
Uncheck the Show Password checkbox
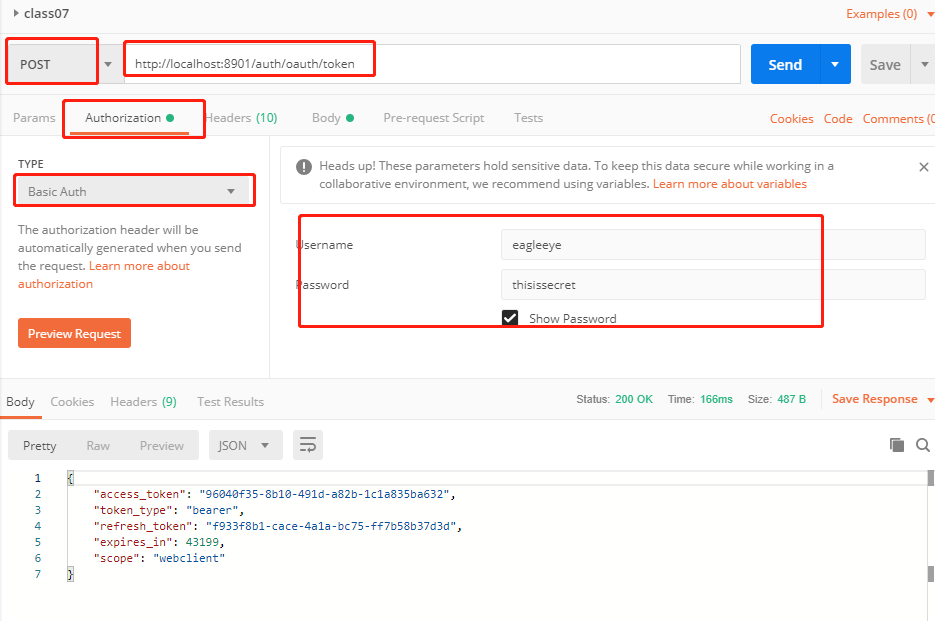(510, 317)
